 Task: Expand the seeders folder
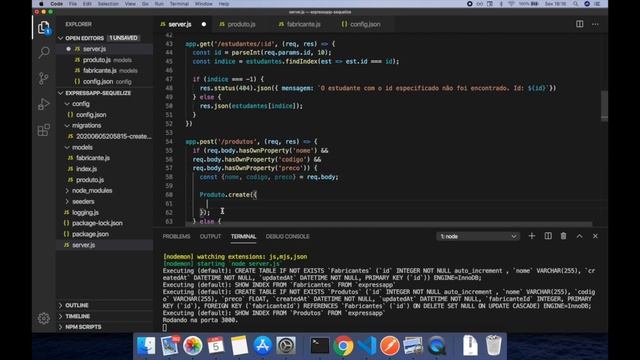pyautogui.click(x=67, y=202)
